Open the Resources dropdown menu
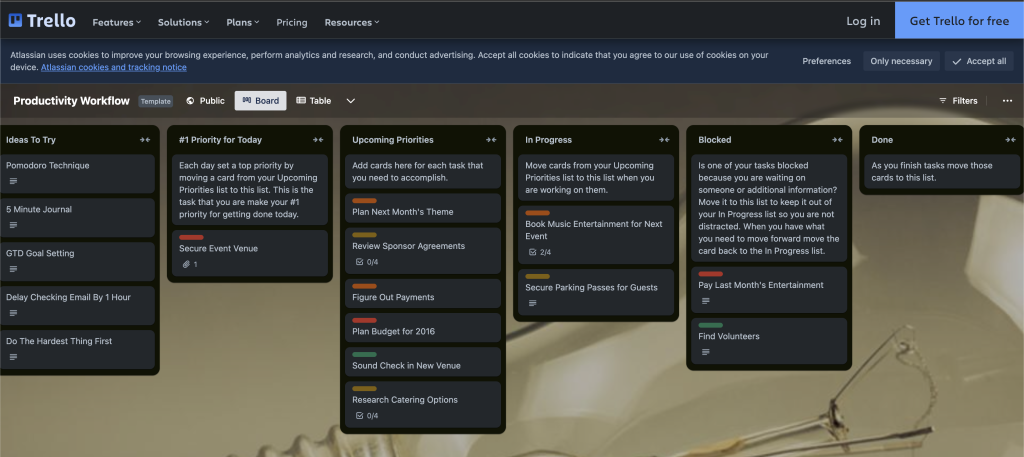This screenshot has height=457, width=1024. point(352,22)
